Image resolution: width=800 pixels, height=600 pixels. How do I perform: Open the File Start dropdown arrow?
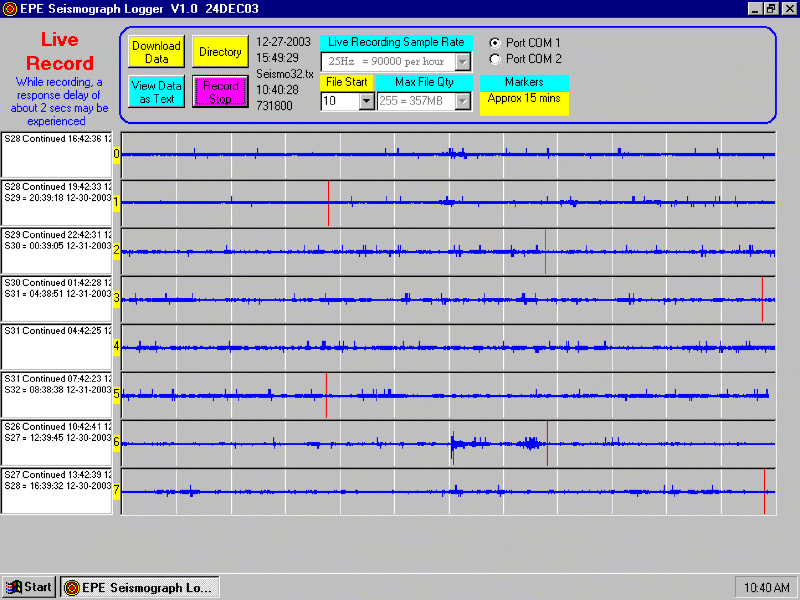[366, 101]
